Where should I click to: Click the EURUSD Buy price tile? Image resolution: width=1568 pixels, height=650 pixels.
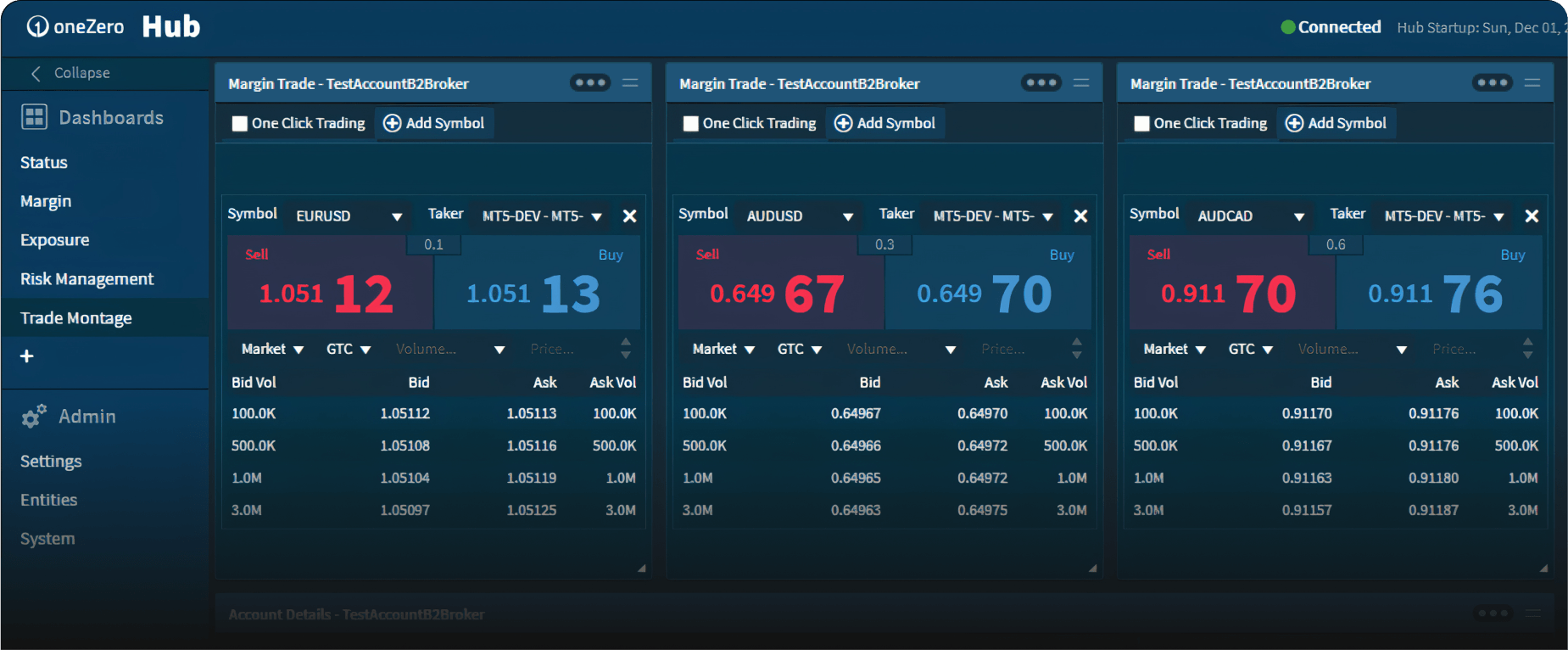pyautogui.click(x=537, y=293)
